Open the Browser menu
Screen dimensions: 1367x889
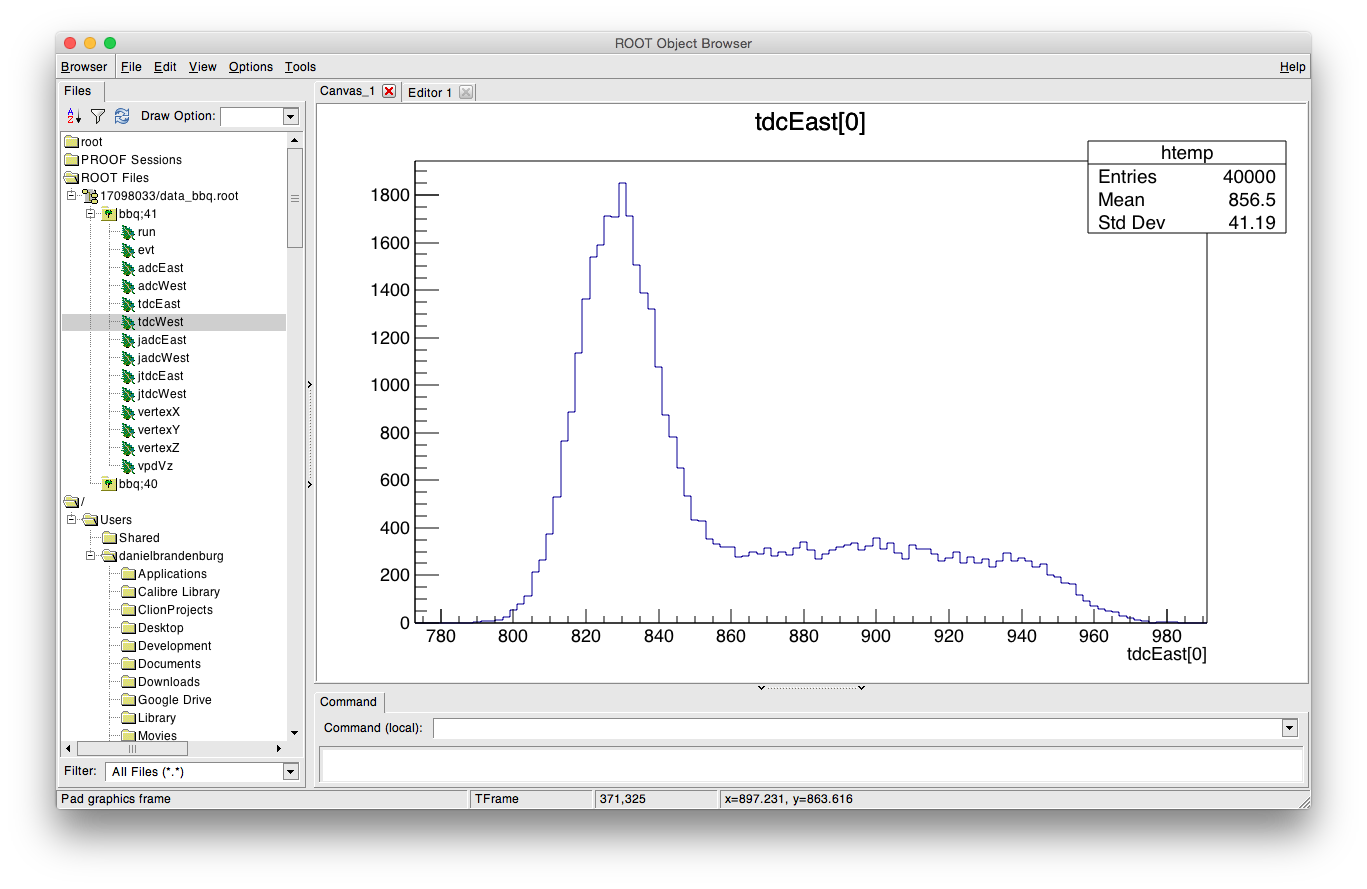[84, 67]
